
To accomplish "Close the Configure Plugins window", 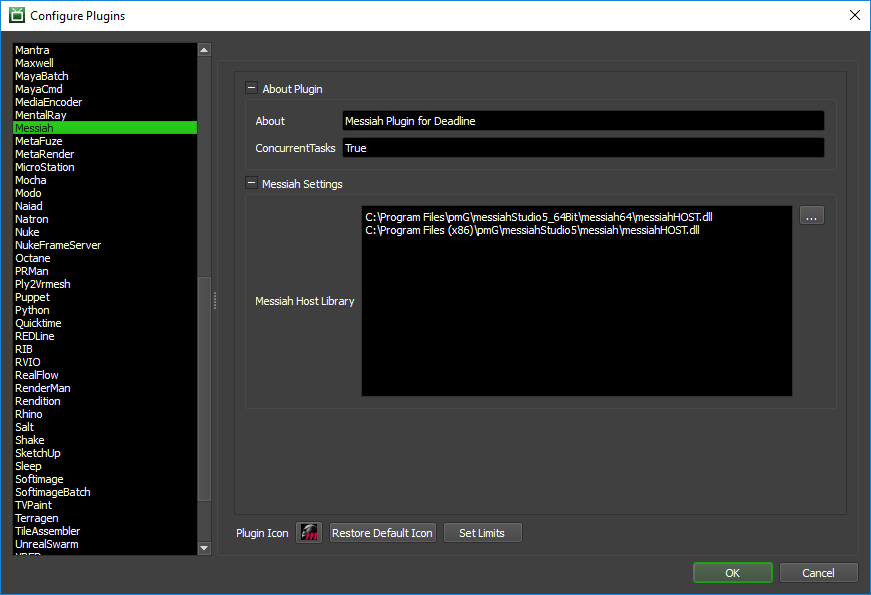I will click(x=855, y=16).
